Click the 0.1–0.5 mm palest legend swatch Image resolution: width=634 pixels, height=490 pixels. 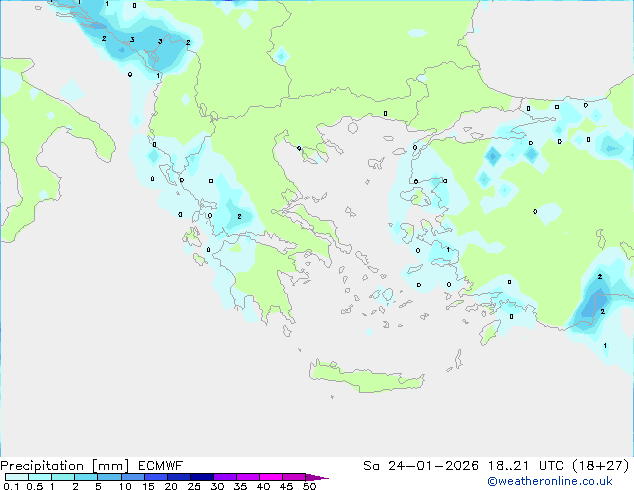pyautogui.click(x=17, y=477)
